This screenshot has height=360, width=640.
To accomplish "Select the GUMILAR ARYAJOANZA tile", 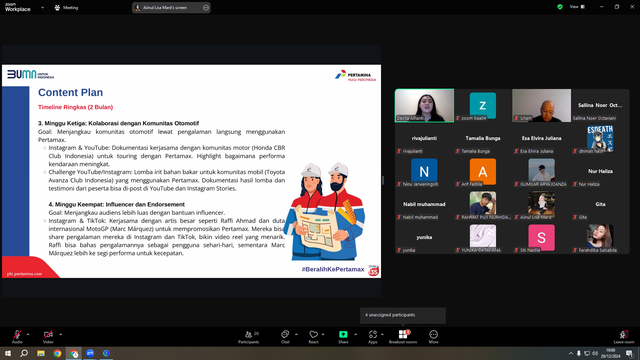I will pyautogui.click(x=542, y=171).
